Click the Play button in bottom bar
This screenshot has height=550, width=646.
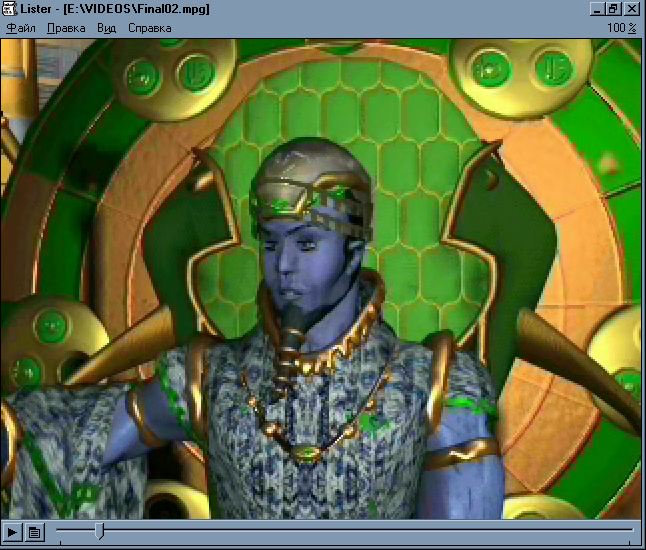[12, 532]
